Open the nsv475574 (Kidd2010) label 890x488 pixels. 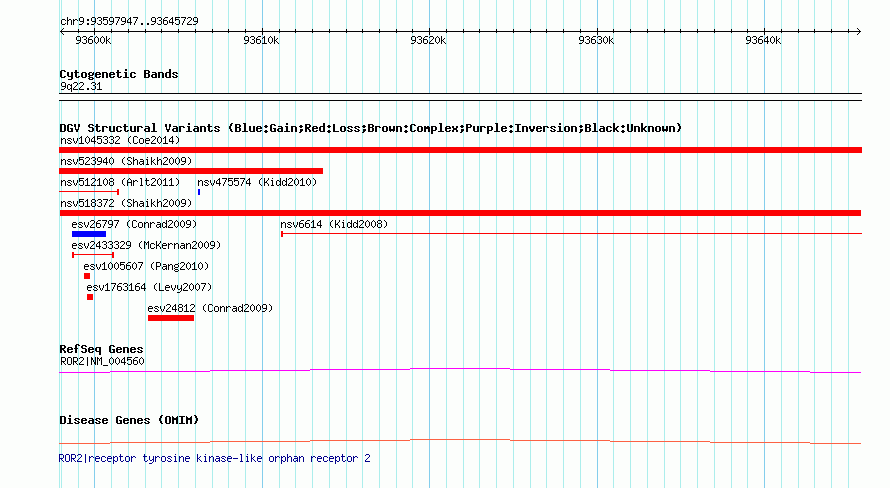257,182
